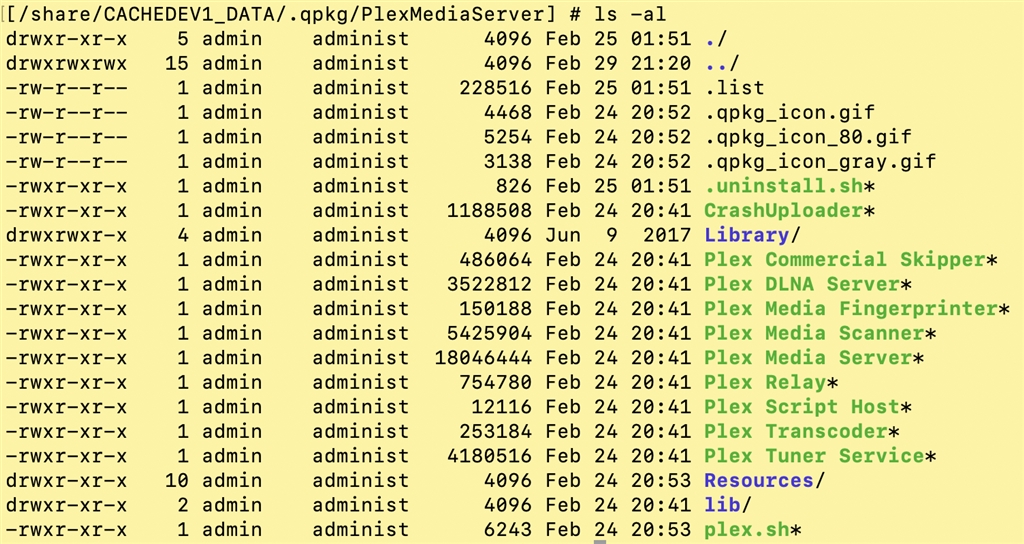Select the .qpkg_icon_80.gif file name

(808, 137)
